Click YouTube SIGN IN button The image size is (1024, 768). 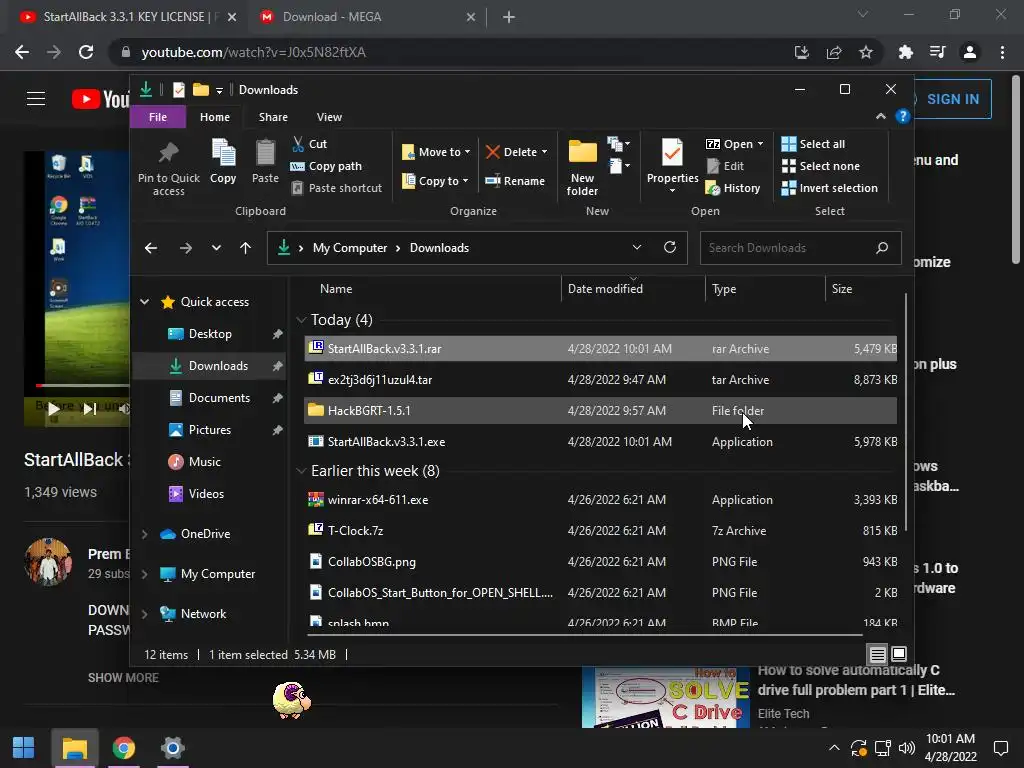tap(952, 99)
